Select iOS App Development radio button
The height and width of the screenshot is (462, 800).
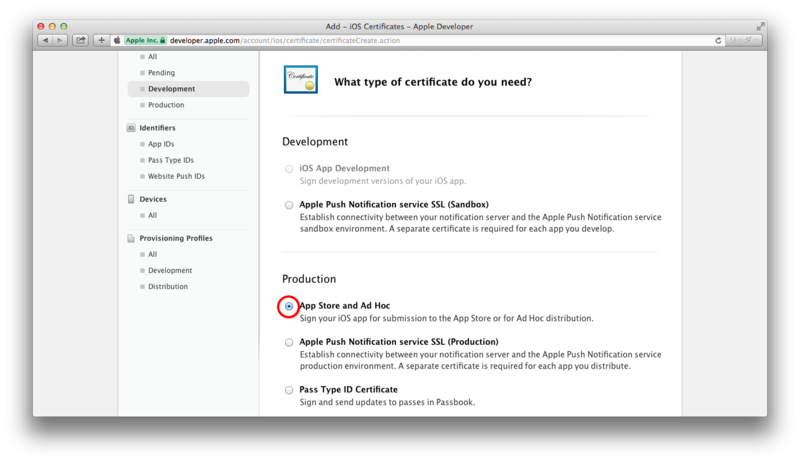coord(289,169)
